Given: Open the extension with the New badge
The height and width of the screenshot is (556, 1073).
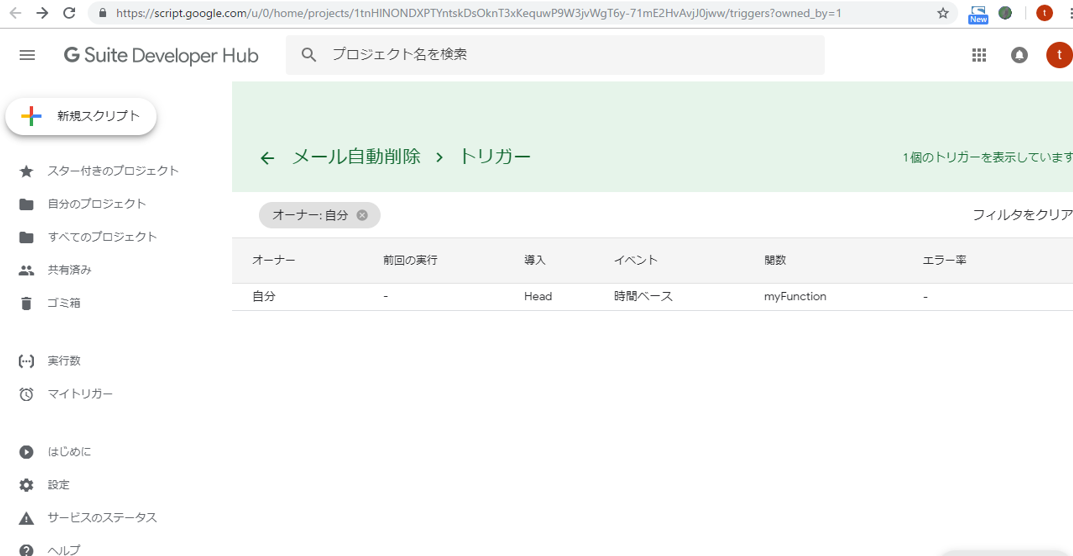Looking at the screenshot, I should pos(978,14).
